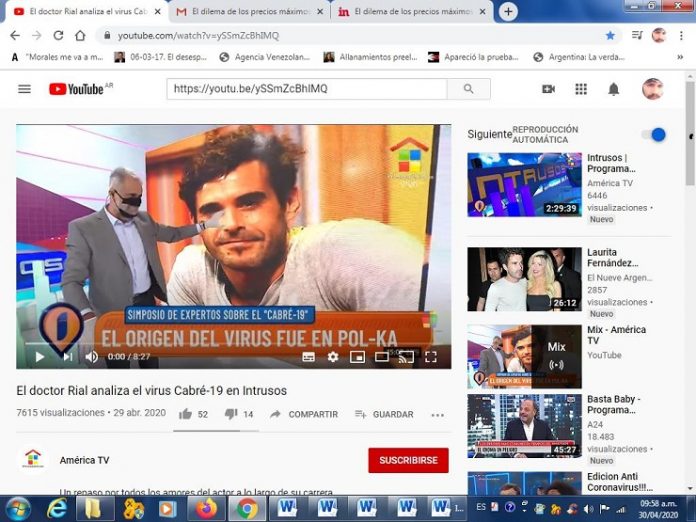Cast video to a TV
Image resolution: width=696 pixels, height=522 pixels.
[406, 356]
